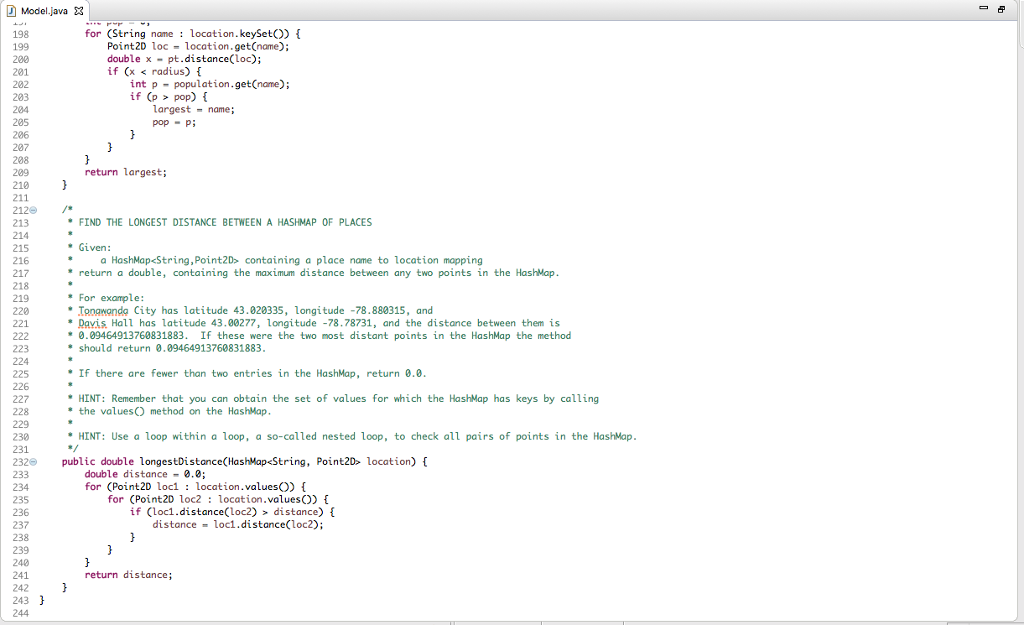1024x625 pixels.
Task: Click the 'For example:' comment line
Action: click(x=111, y=298)
